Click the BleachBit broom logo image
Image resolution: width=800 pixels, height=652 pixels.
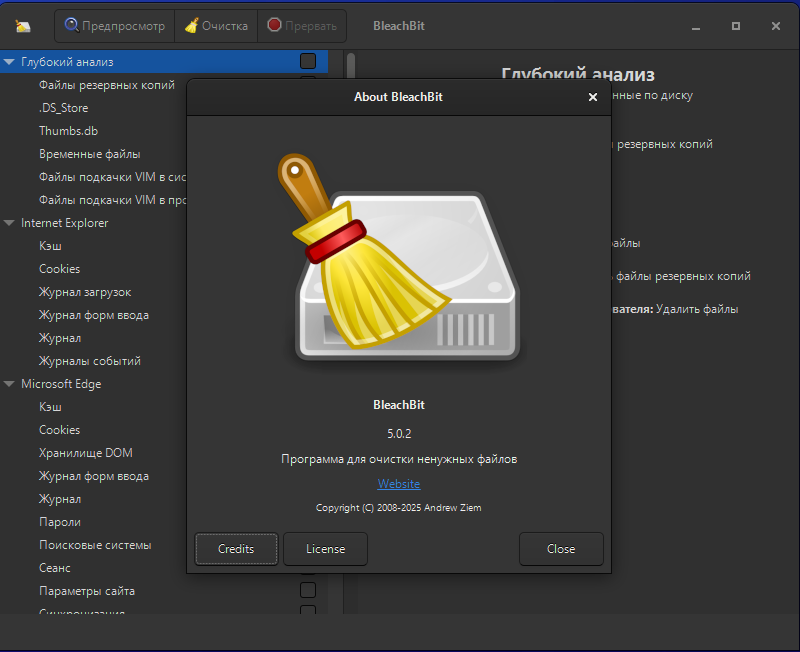398,260
